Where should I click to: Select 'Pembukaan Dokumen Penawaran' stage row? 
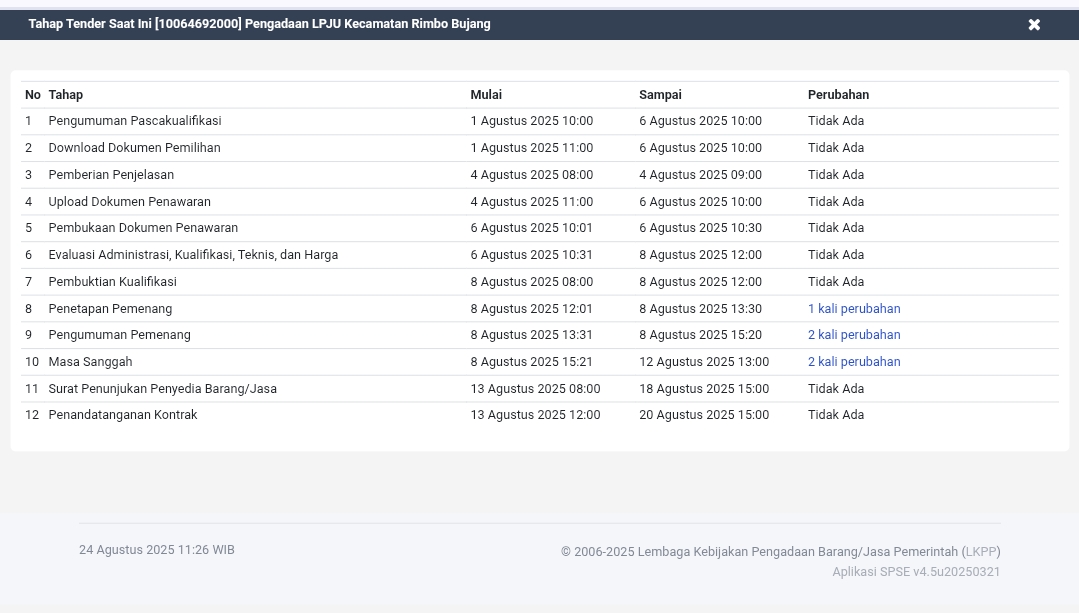pyautogui.click(x=143, y=227)
